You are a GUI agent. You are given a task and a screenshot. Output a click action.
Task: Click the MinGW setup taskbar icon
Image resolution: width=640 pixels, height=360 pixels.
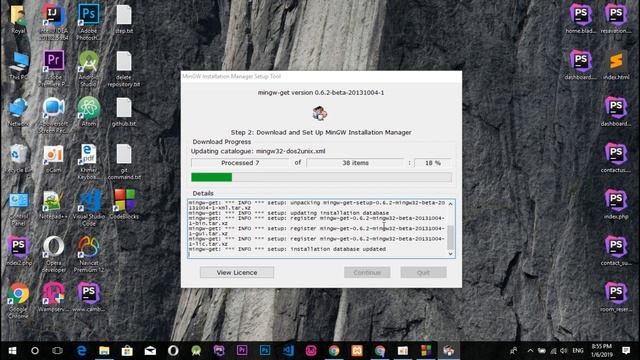tap(449, 351)
